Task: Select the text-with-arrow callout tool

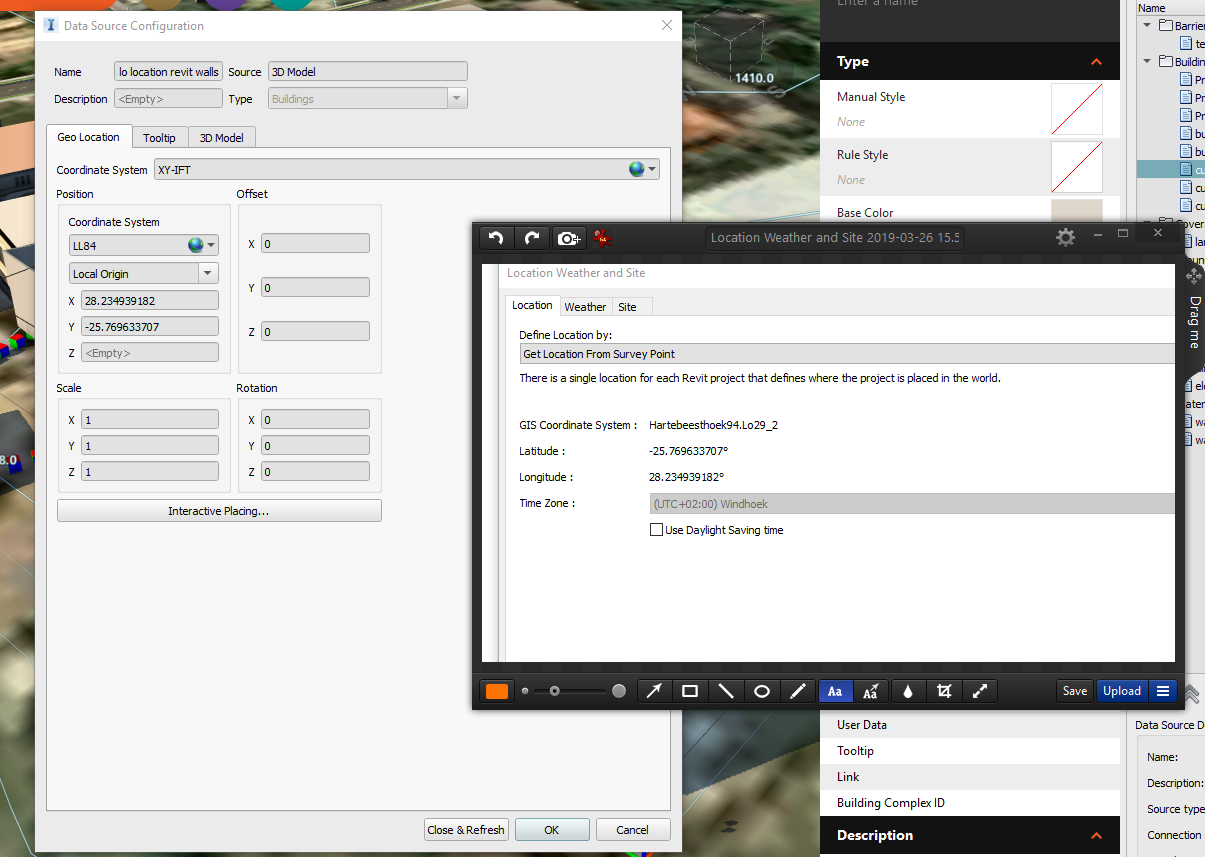Action: pos(871,691)
